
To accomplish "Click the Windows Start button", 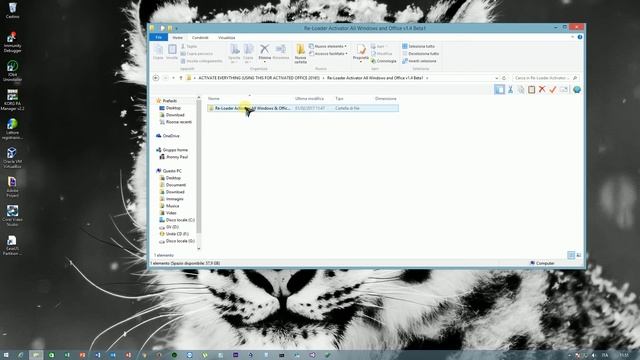I will coord(6,355).
